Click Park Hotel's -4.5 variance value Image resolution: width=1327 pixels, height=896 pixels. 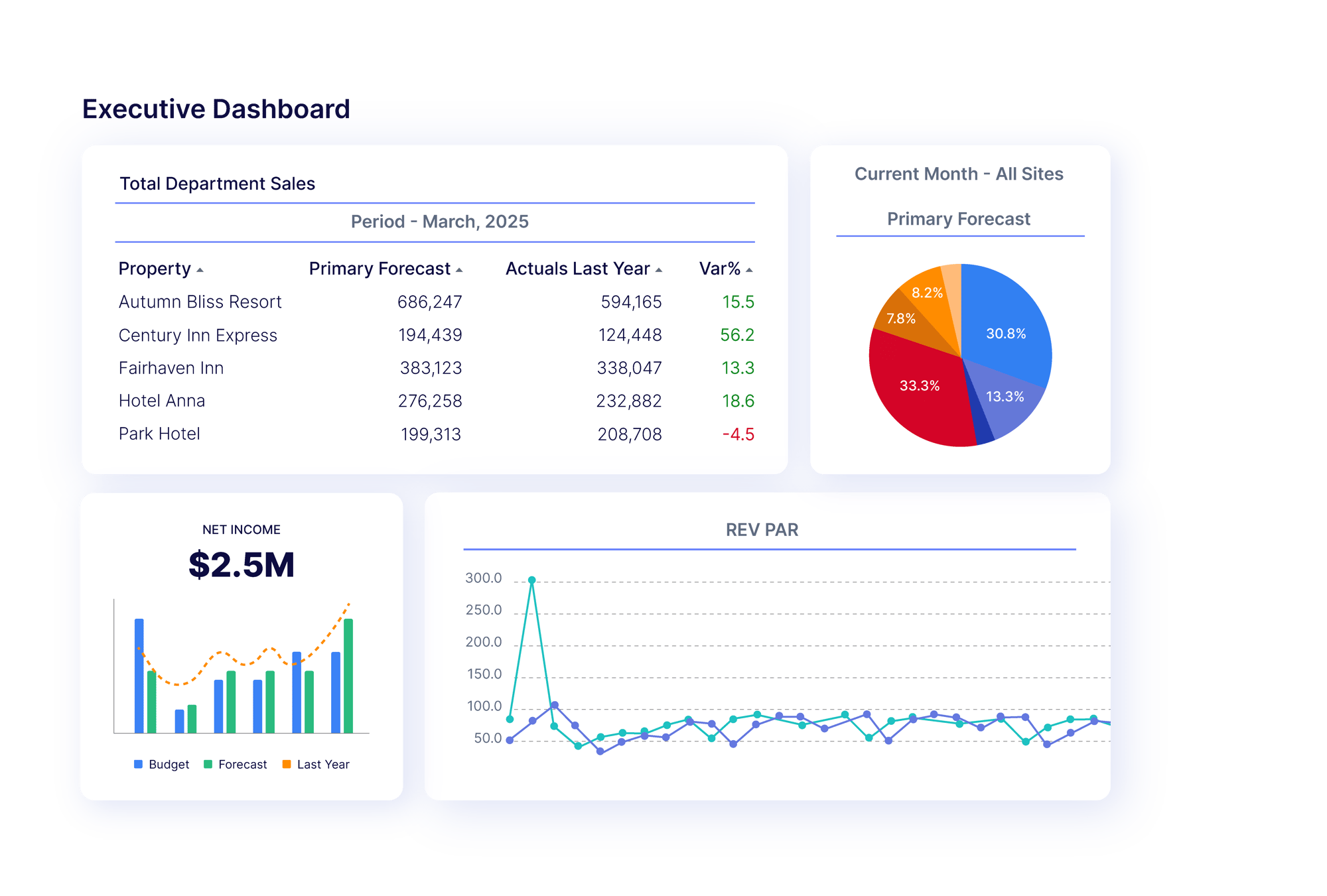pos(738,434)
